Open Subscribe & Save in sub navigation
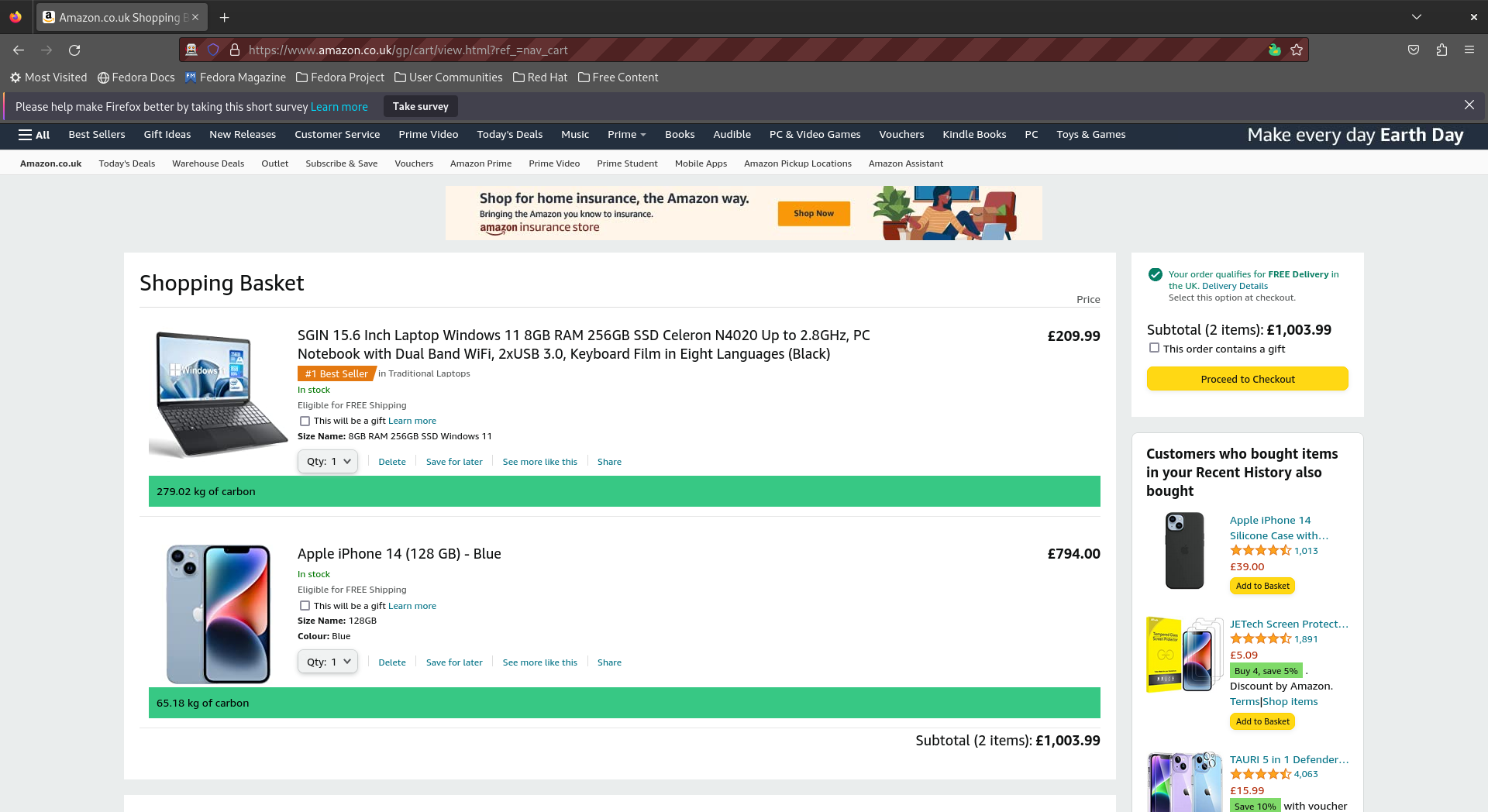Viewport: 1488px width, 812px height. [x=341, y=163]
